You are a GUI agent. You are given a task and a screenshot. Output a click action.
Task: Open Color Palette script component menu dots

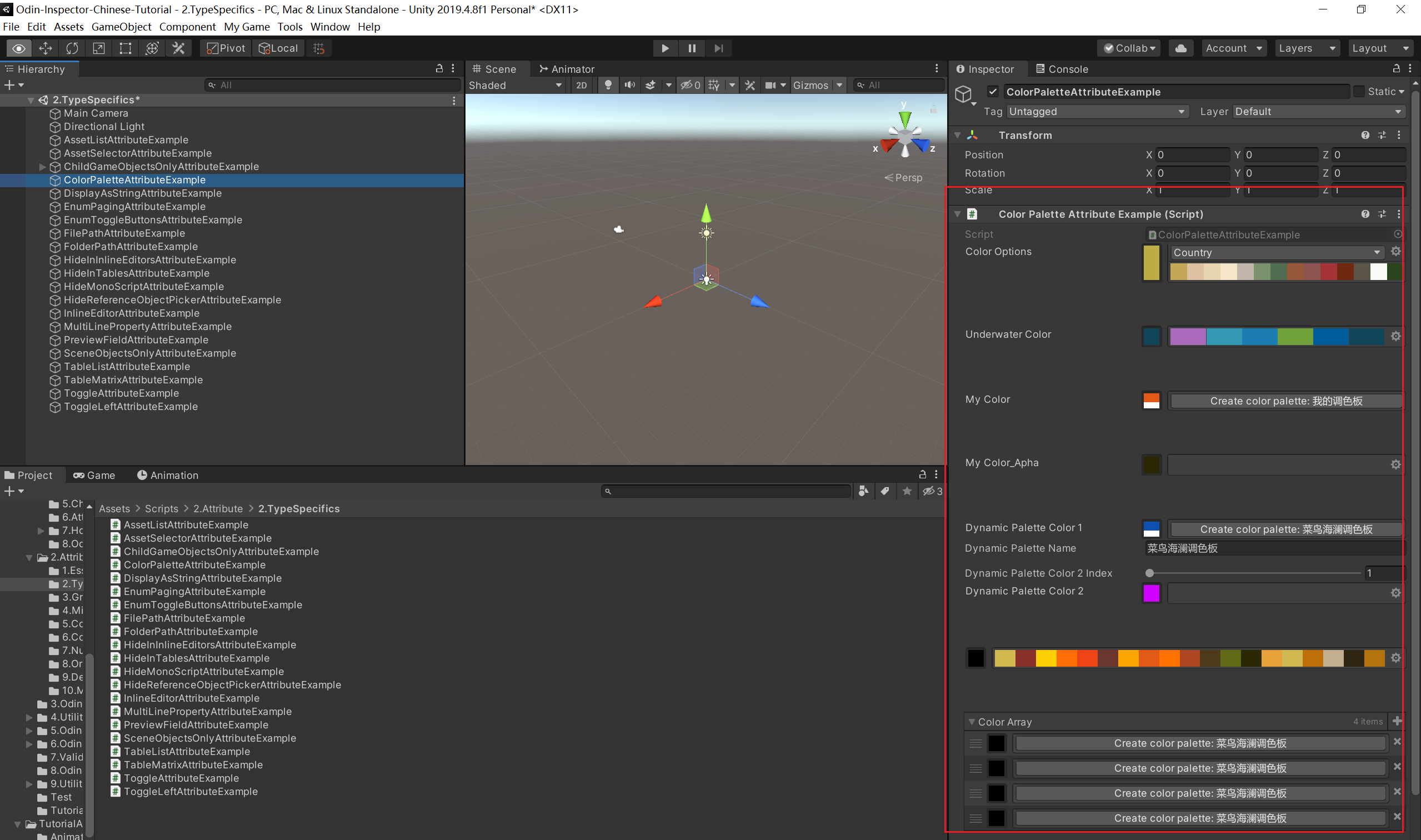pyautogui.click(x=1399, y=214)
